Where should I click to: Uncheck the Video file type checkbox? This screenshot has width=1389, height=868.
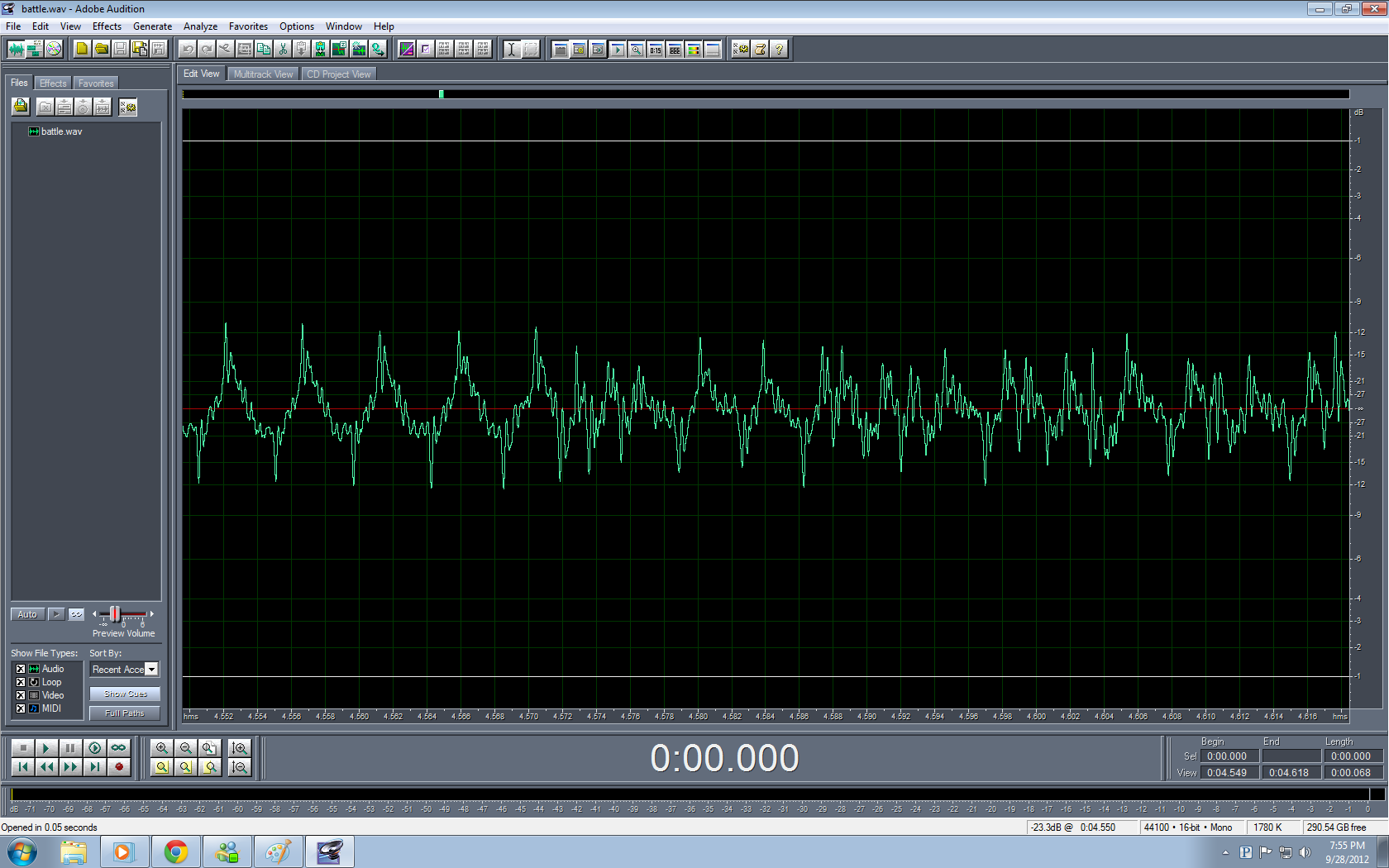point(21,695)
